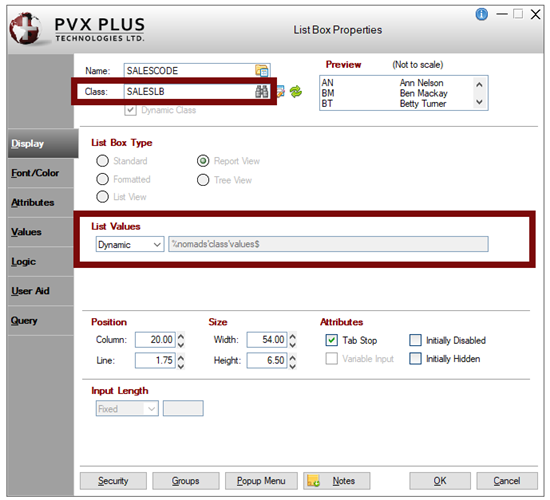Screen dimensions: 550x500
Task: Open the Name field lookup icon
Action: pos(262,71)
